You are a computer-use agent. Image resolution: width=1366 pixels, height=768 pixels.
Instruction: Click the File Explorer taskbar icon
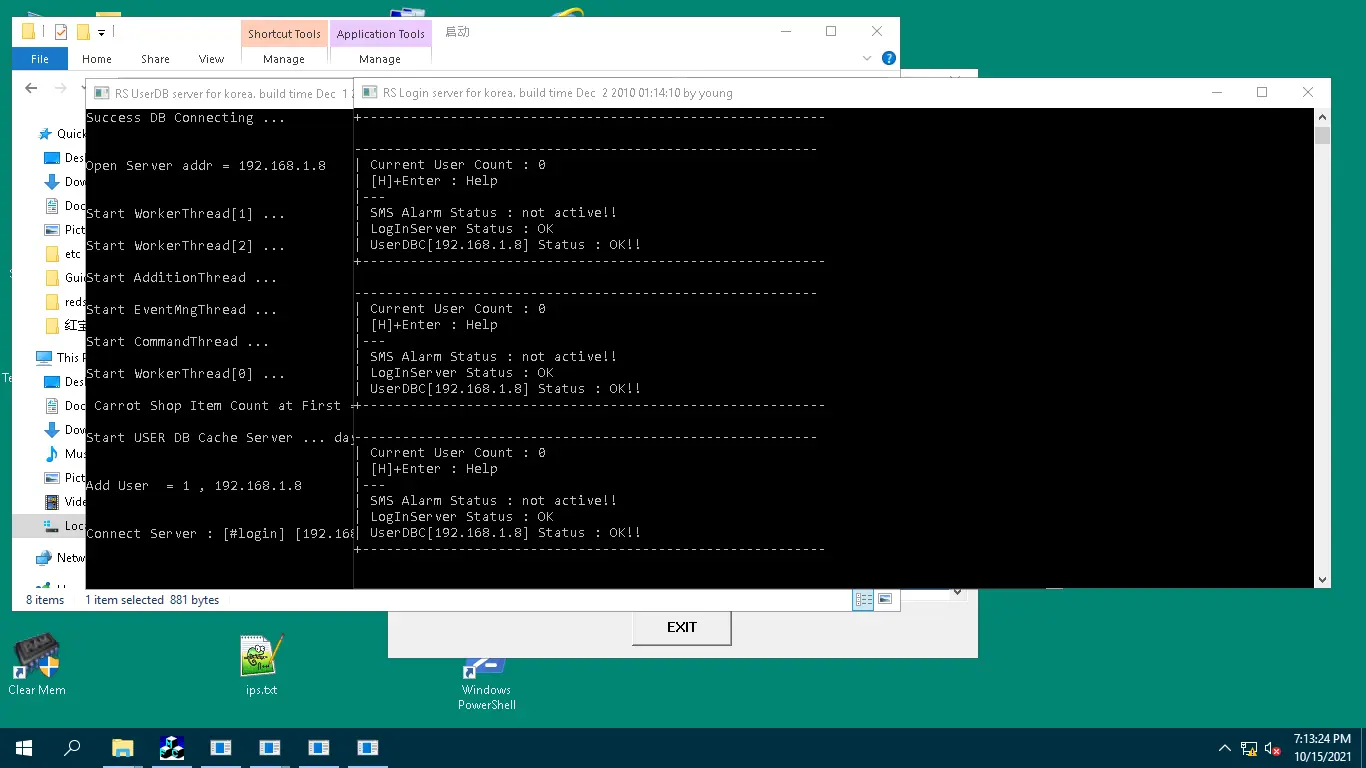point(122,747)
